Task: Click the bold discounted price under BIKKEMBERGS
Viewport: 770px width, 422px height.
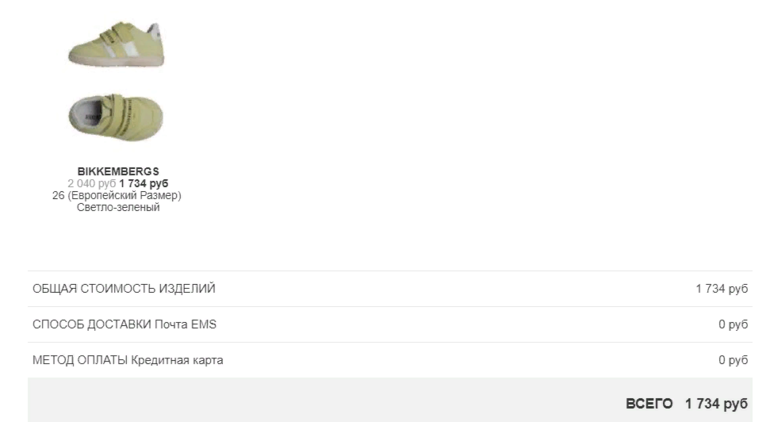Action: tap(144, 184)
